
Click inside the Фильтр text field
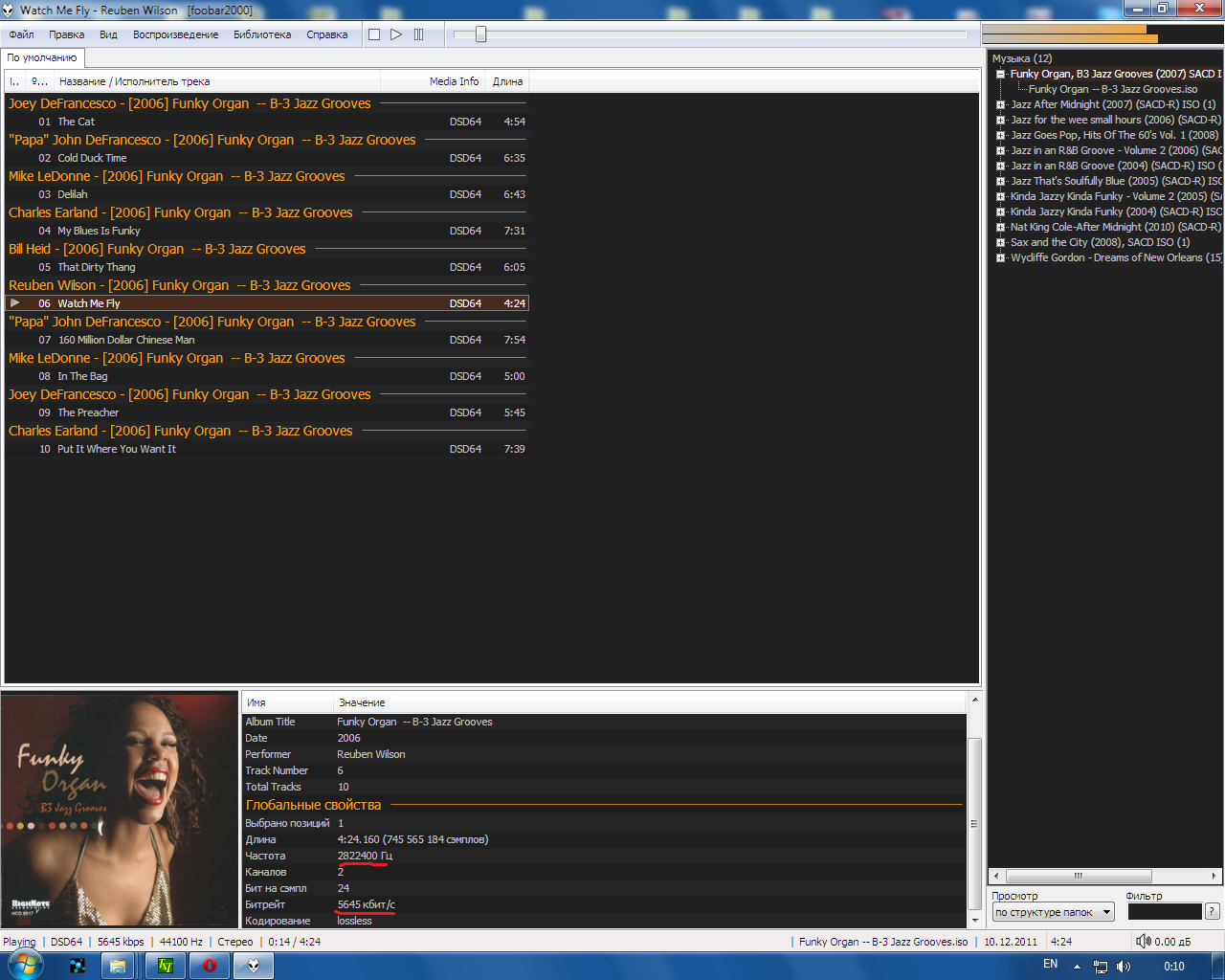tap(1164, 912)
